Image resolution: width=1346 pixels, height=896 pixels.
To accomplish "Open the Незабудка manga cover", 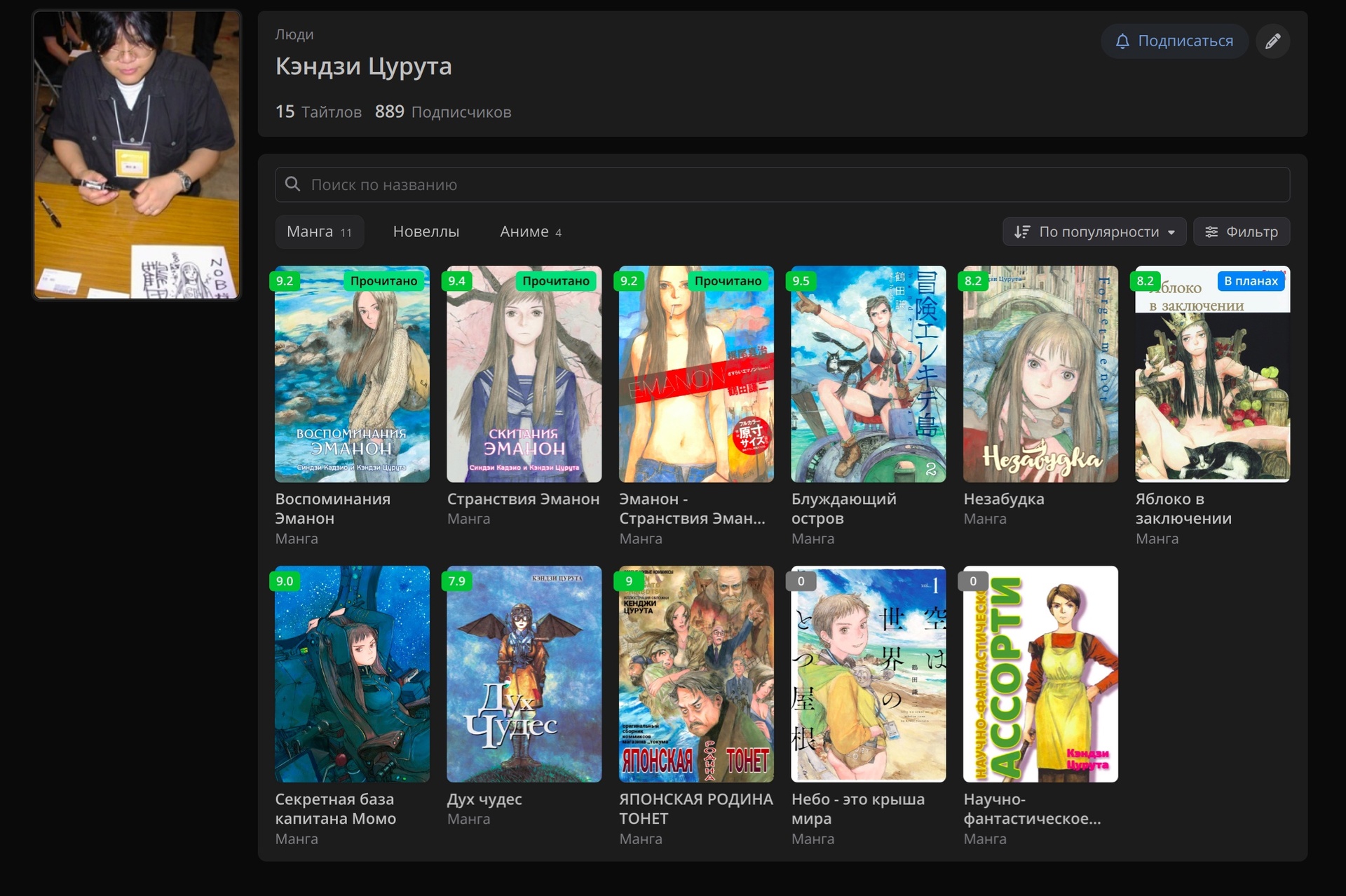I will point(1040,374).
